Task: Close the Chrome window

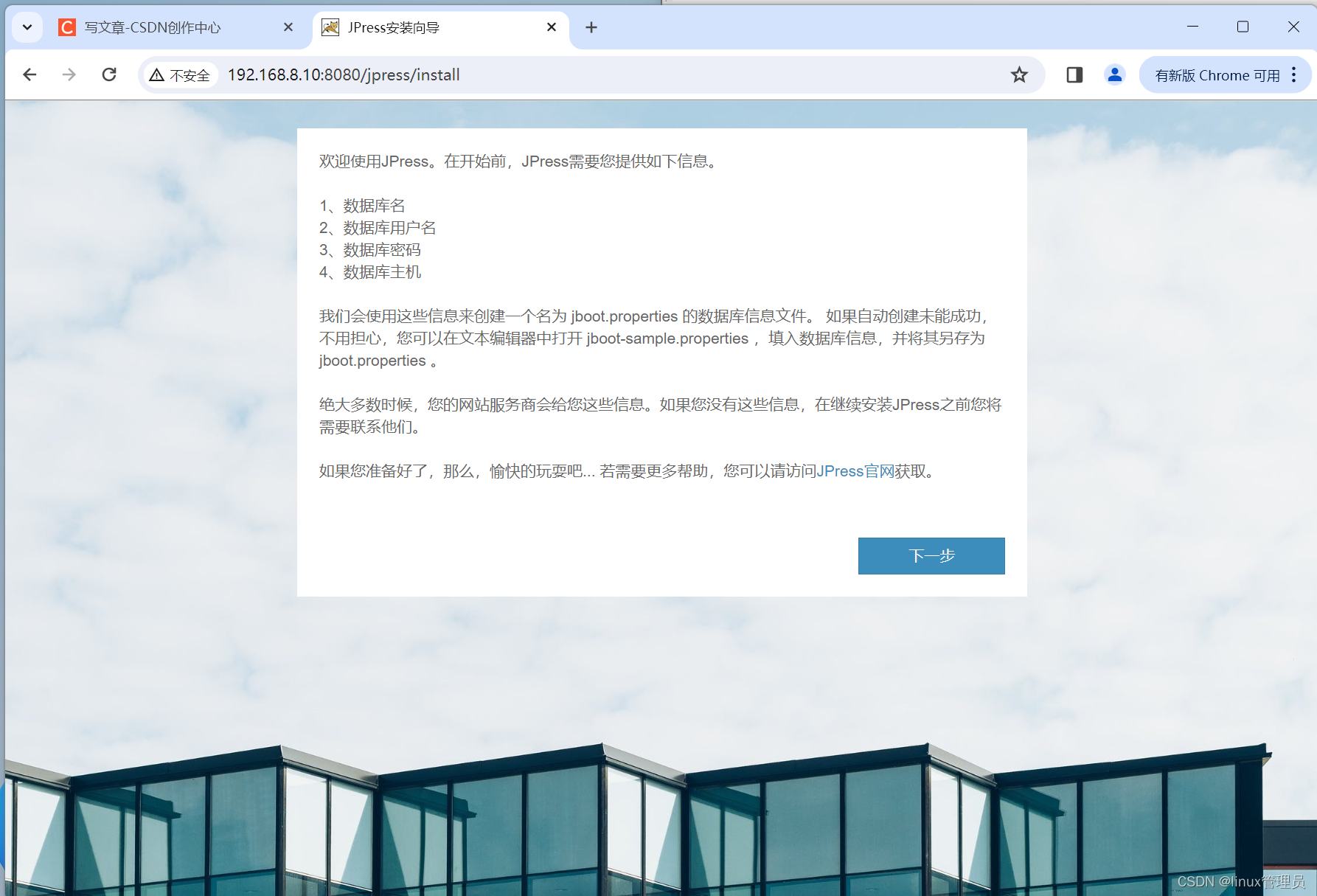Action: click(1293, 27)
